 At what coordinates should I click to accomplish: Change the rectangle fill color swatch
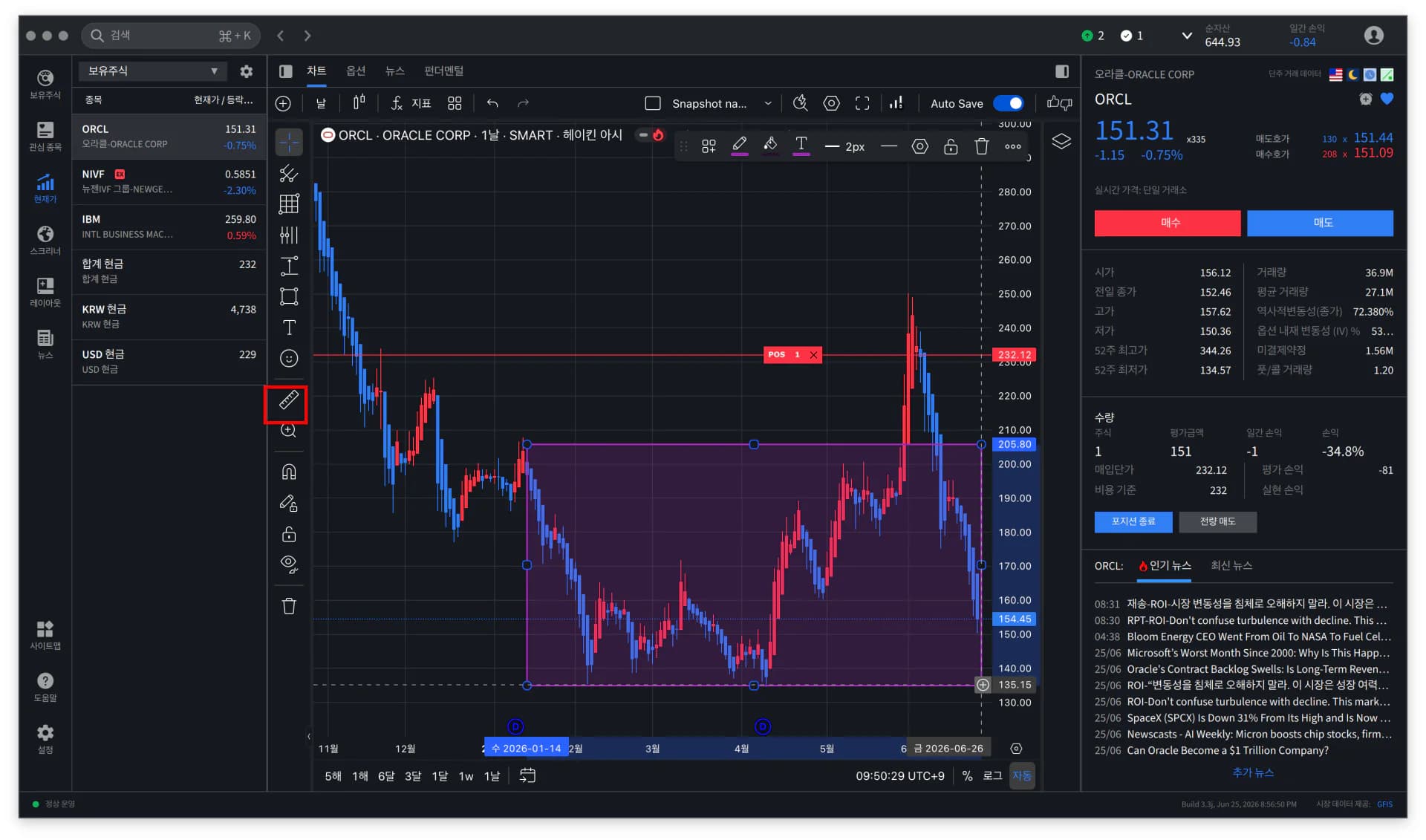770,146
